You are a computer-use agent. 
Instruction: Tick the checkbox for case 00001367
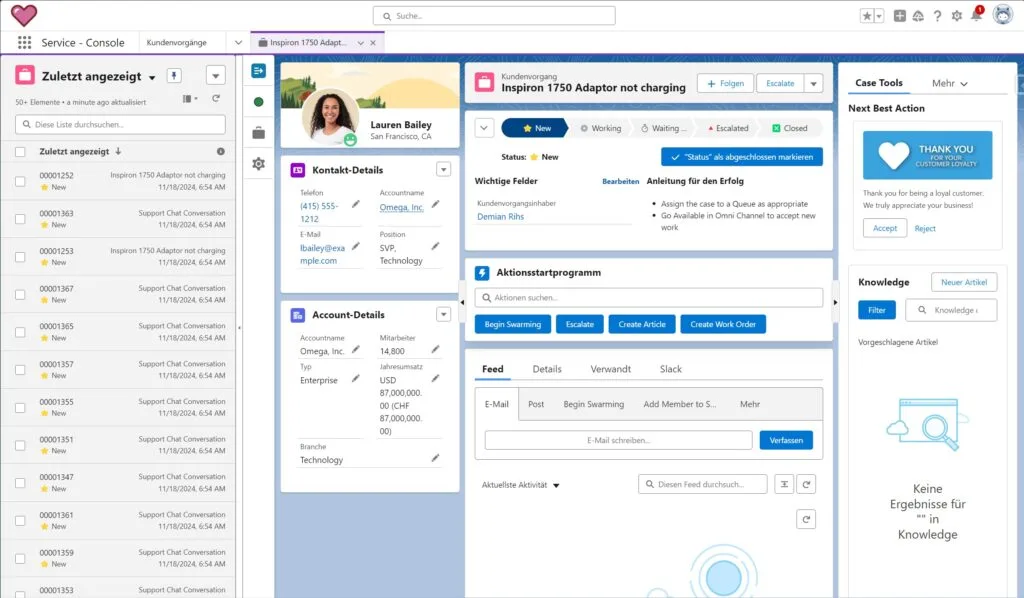pyautogui.click(x=20, y=294)
